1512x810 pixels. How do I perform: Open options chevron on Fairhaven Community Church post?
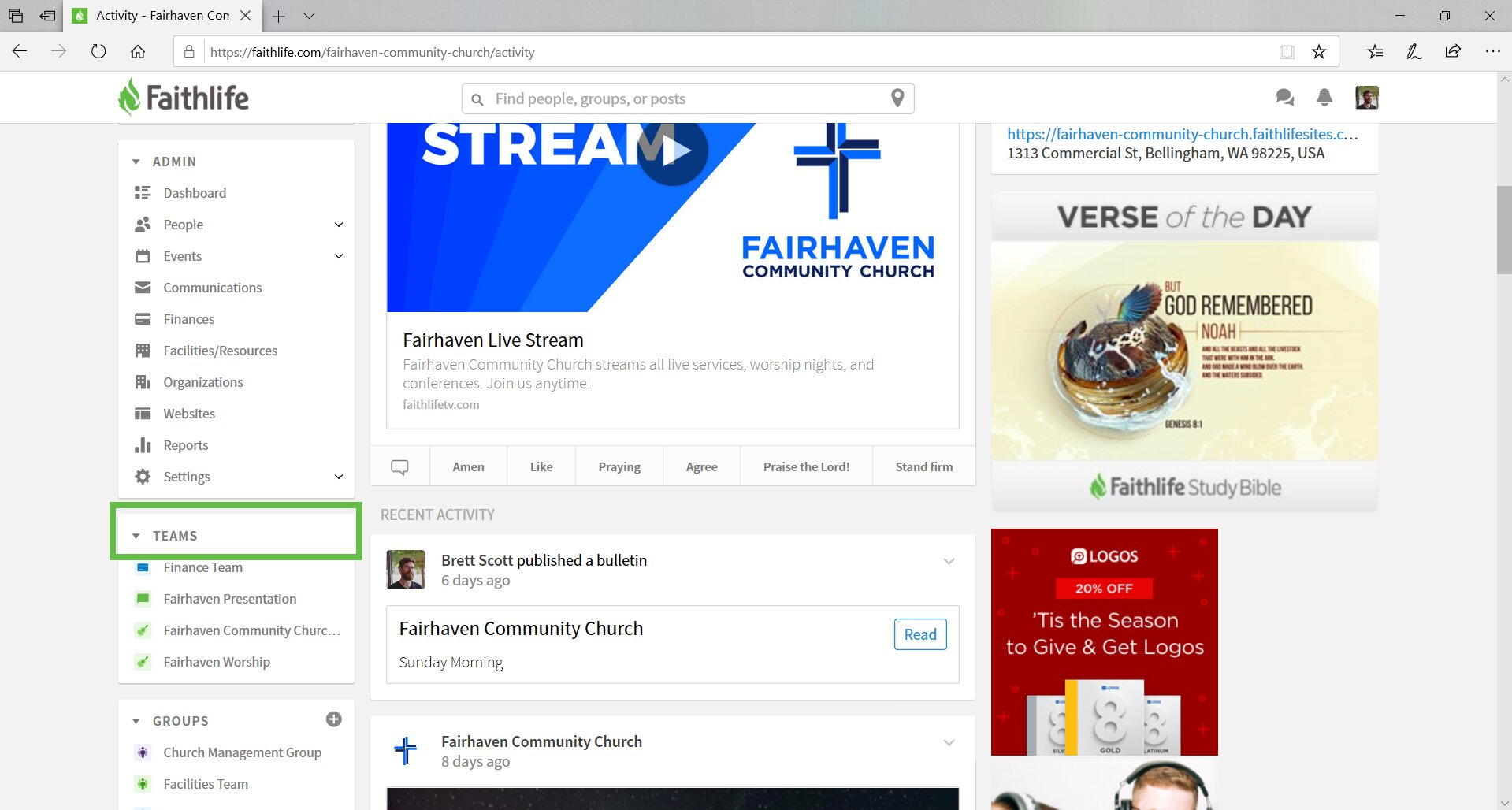coord(949,743)
